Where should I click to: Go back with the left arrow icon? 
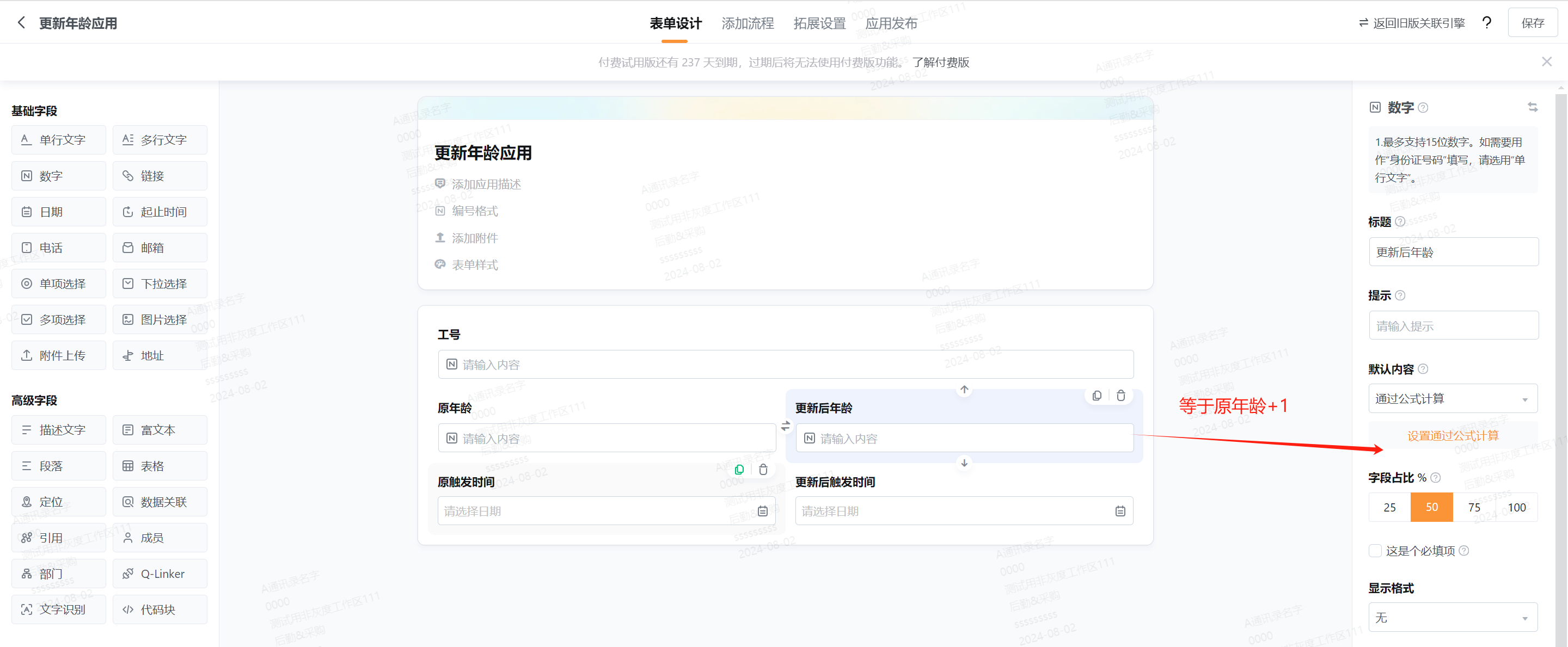(x=21, y=23)
